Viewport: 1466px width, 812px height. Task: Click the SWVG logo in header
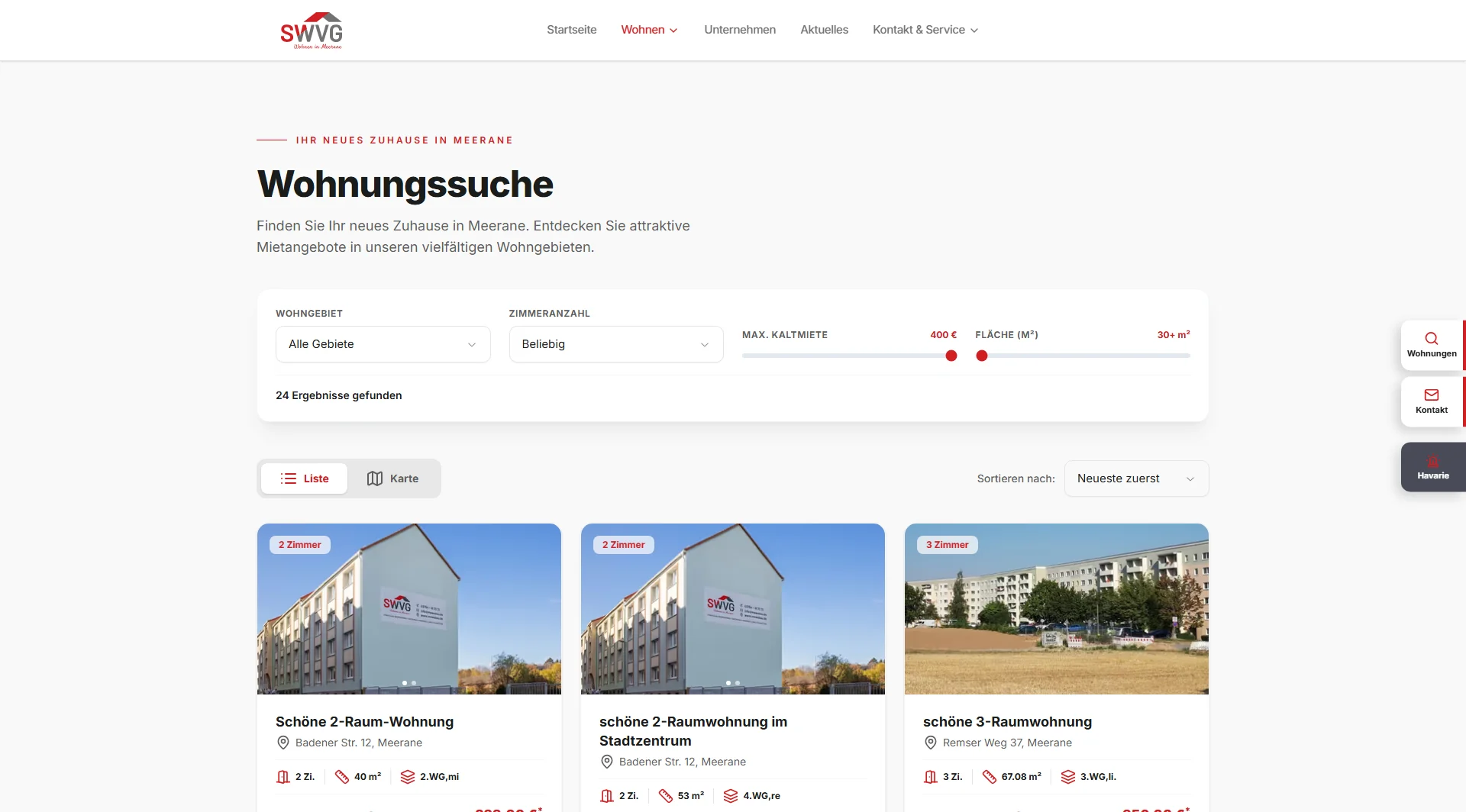pos(312,31)
